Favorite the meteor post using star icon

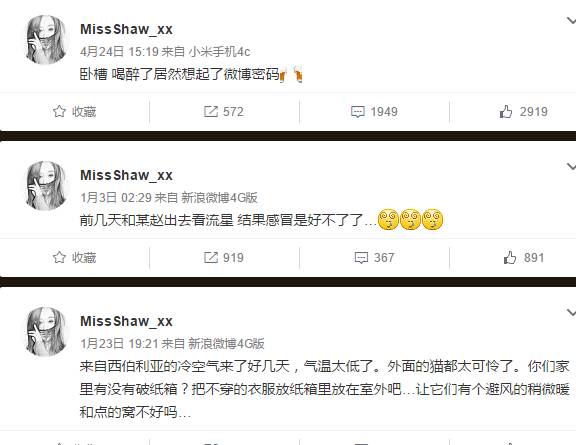(59, 257)
